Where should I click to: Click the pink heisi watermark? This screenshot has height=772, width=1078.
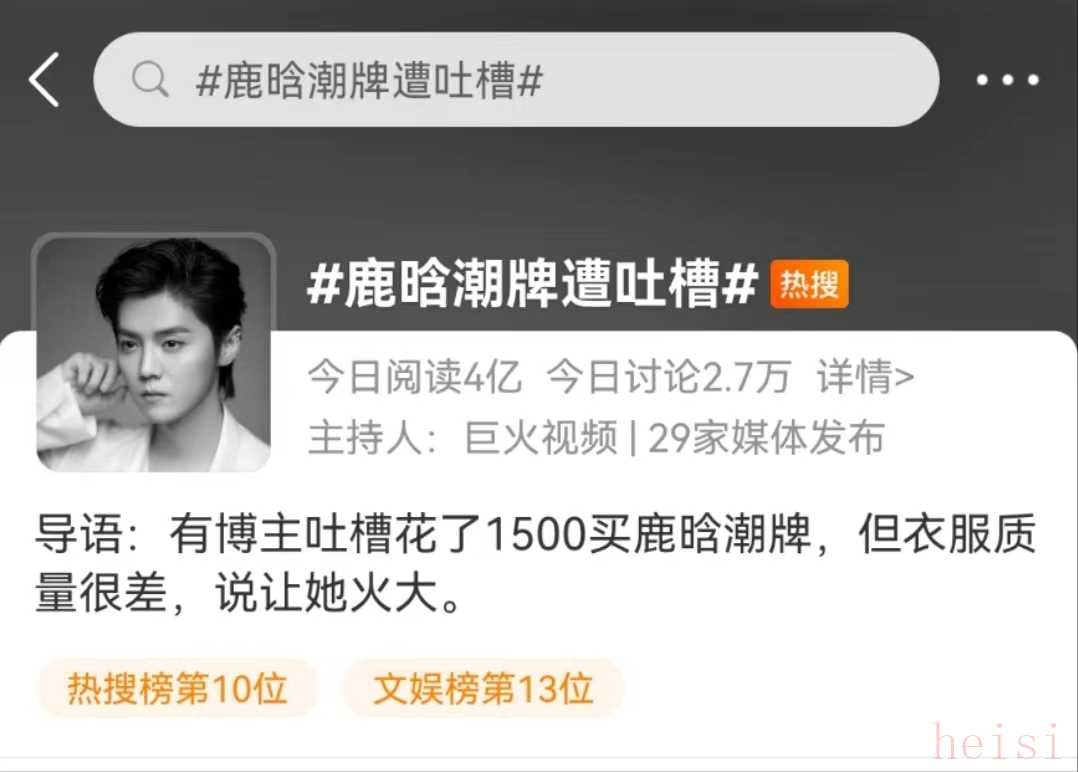coord(998,742)
